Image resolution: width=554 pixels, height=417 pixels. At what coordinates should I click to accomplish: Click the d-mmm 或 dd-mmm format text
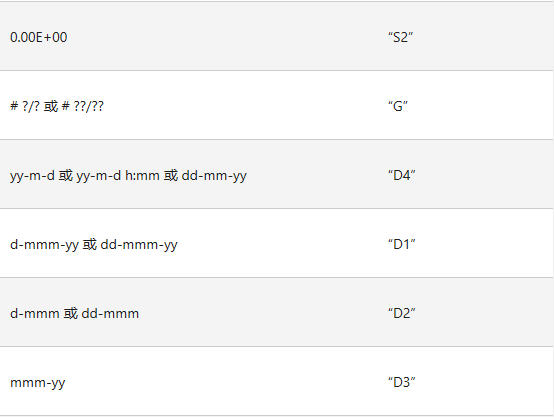(x=74, y=313)
